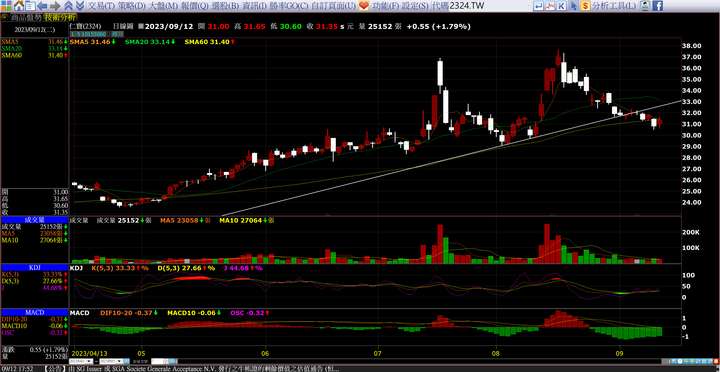Switch to the 技術分析 tab

60,17
